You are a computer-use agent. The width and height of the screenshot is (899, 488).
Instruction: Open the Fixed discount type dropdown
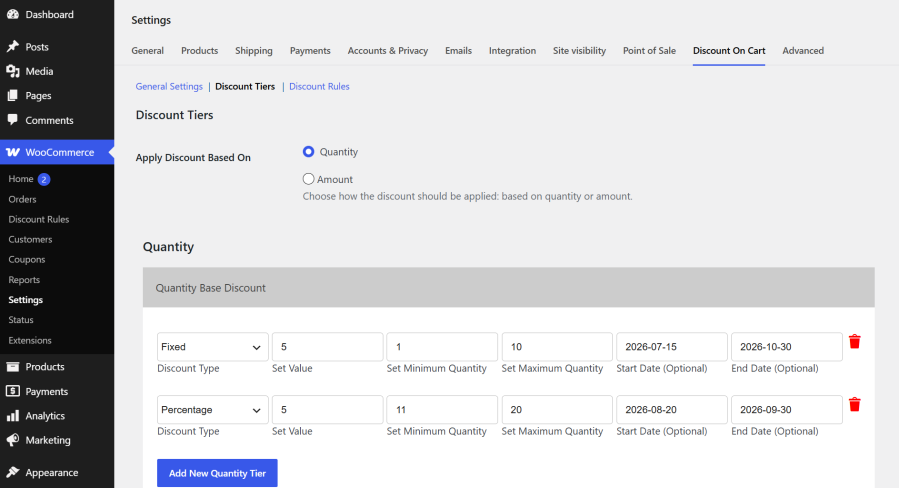[212, 347]
